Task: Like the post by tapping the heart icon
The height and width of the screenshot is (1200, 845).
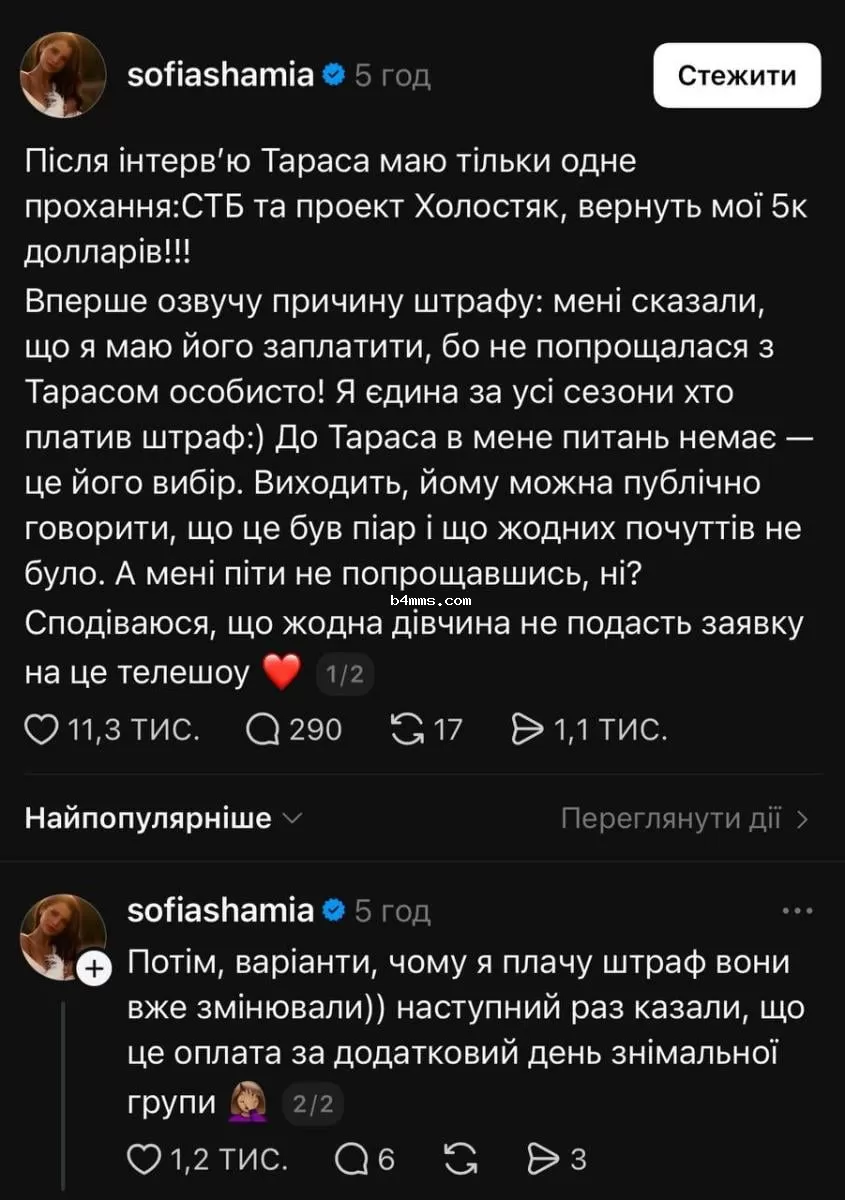Action: click(42, 729)
